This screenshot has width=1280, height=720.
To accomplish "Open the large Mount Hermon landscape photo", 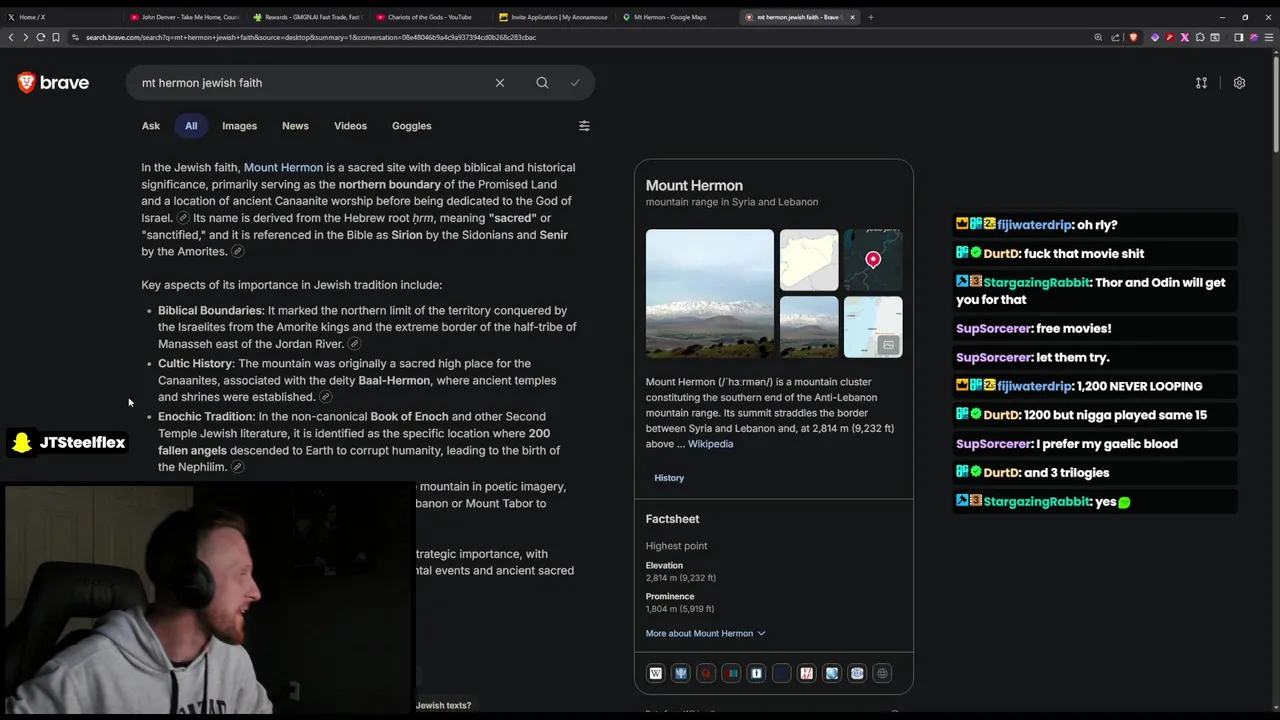I will pyautogui.click(x=710, y=294).
